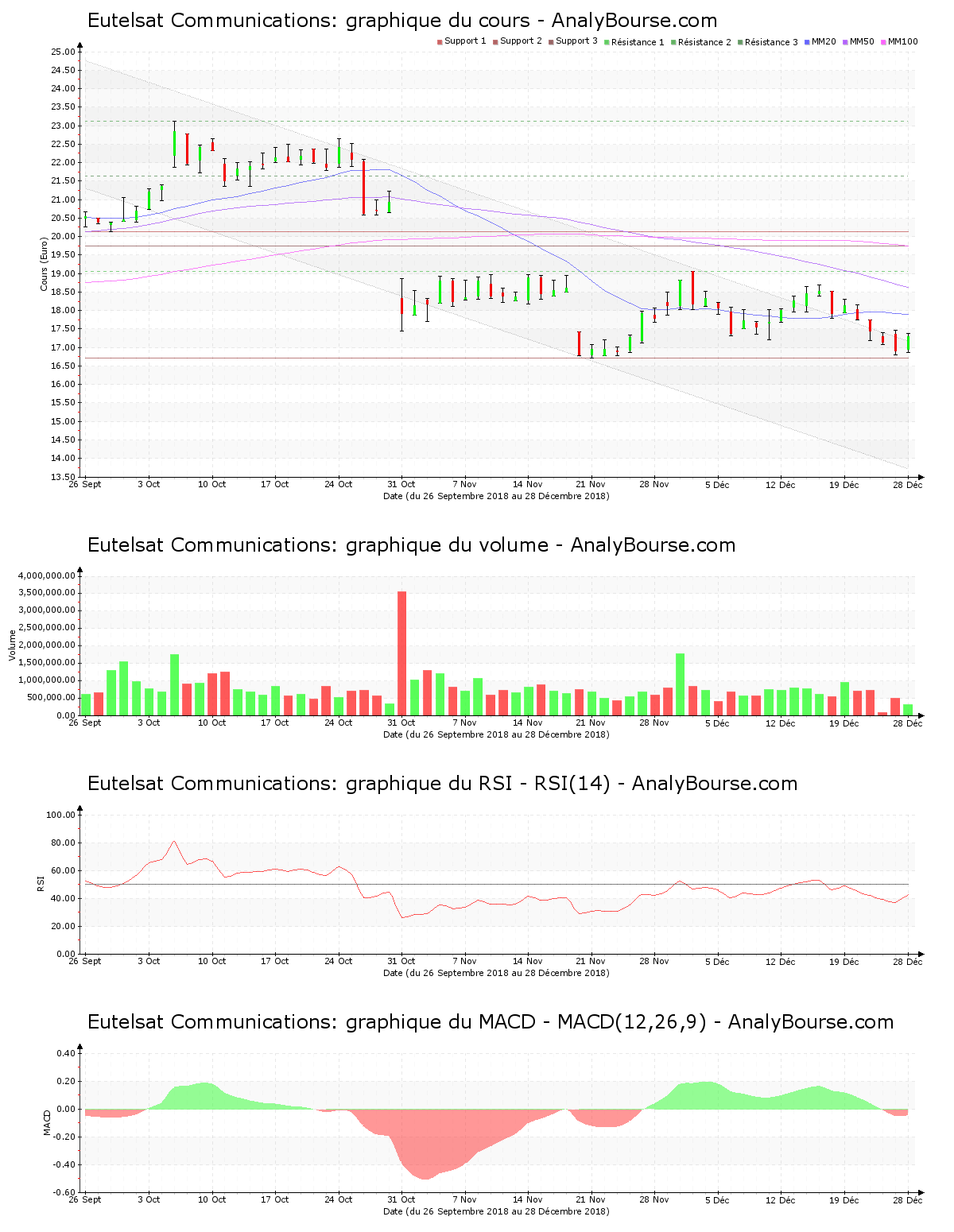Click the tallest red volume bar at 31 Oct

402,653
